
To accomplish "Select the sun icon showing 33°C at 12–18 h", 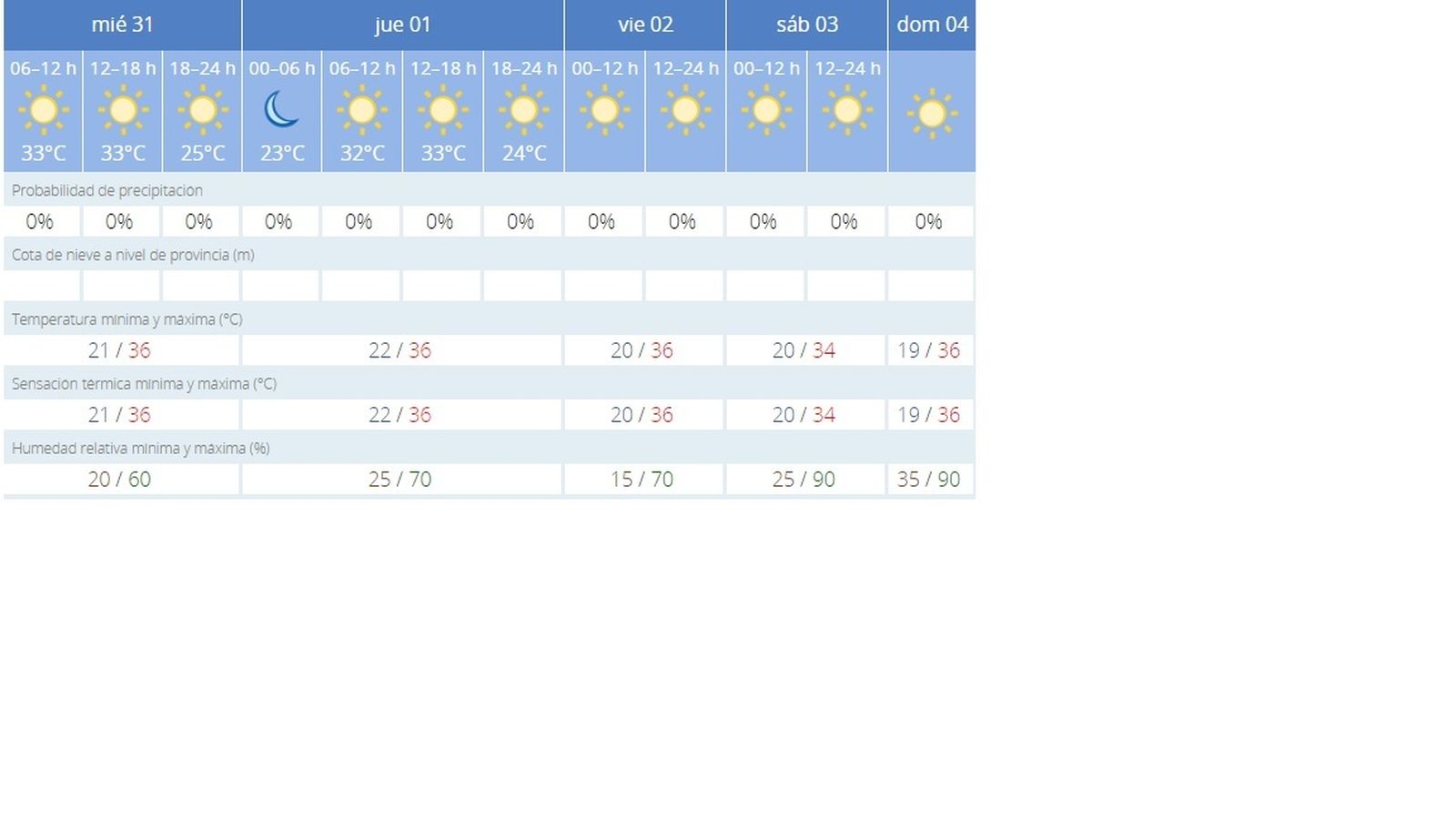I will click(122, 111).
